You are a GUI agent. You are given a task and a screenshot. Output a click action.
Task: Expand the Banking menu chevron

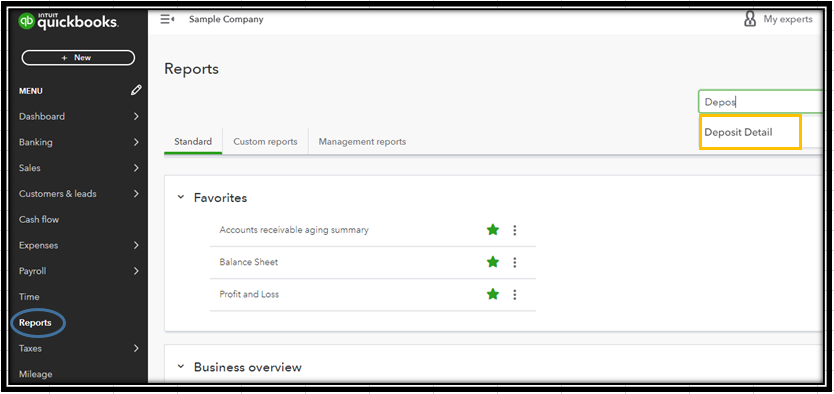(x=136, y=142)
